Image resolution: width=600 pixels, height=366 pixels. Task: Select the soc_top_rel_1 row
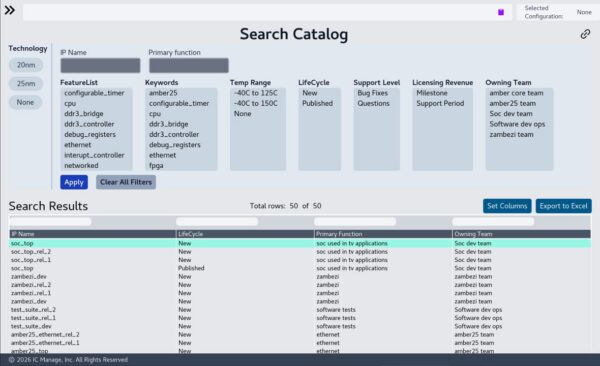coord(300,260)
